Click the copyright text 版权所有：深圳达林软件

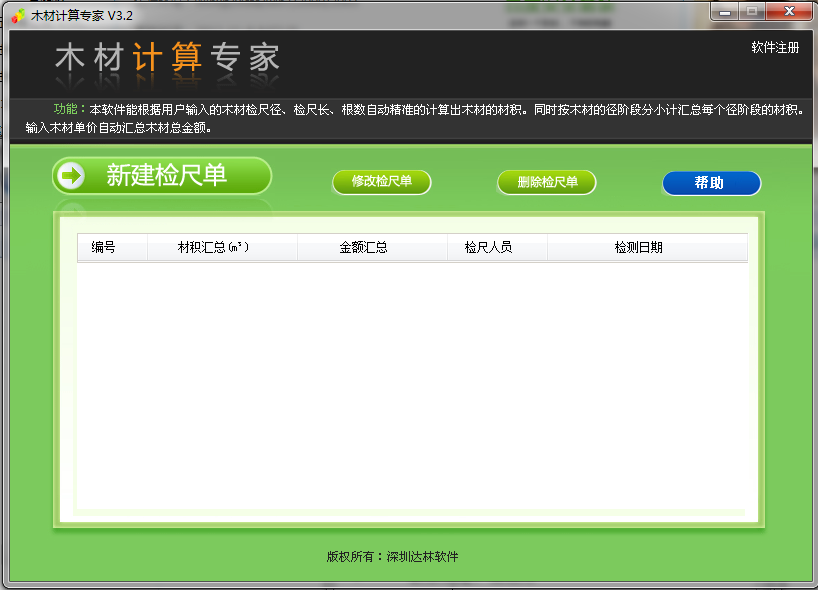click(392, 557)
